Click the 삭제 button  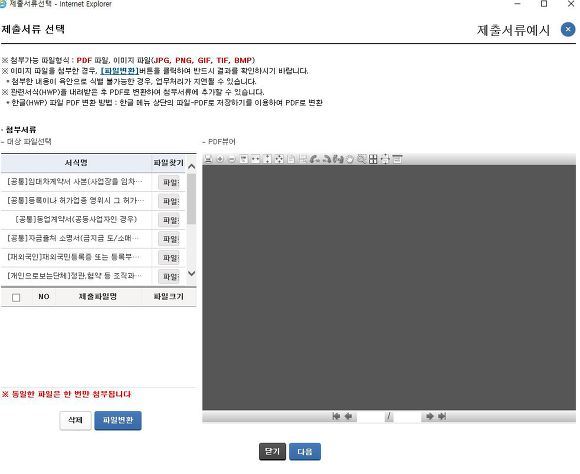(75, 420)
